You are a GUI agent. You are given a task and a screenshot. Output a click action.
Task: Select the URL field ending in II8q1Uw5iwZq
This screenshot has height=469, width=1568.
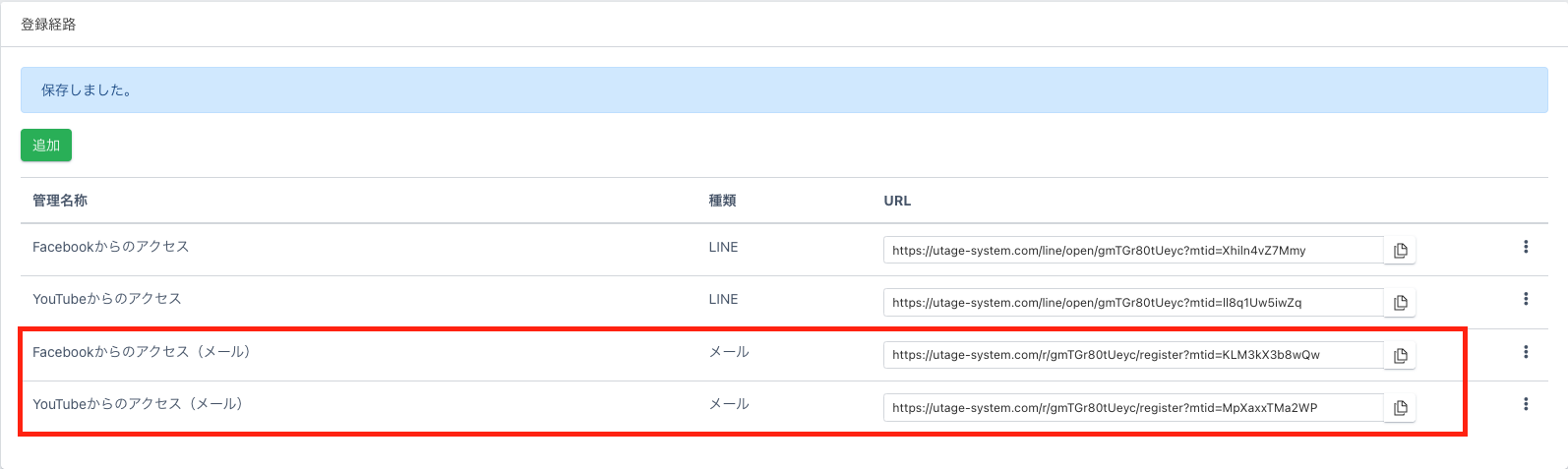[1132, 303]
